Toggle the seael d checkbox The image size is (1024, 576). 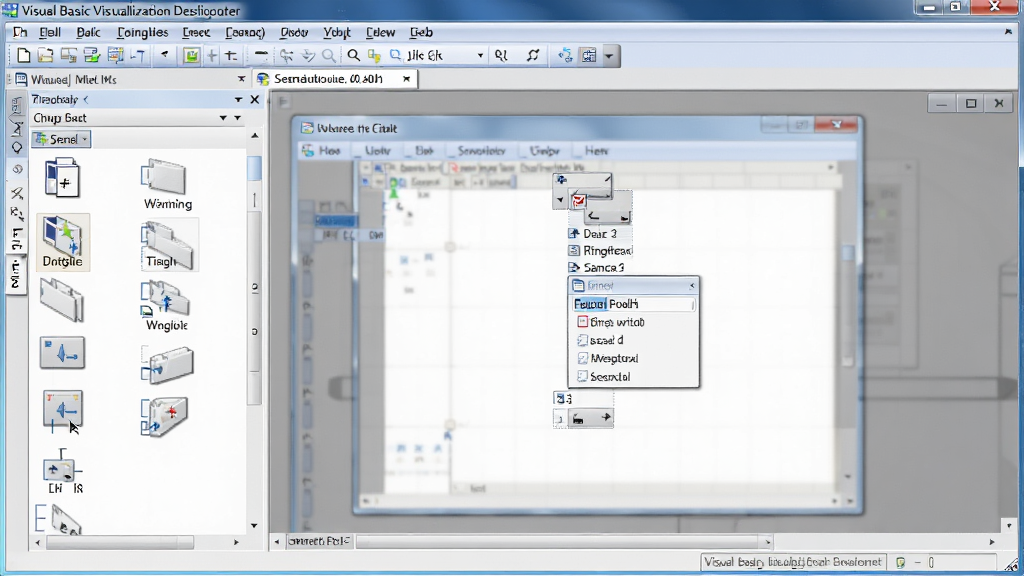(x=583, y=340)
